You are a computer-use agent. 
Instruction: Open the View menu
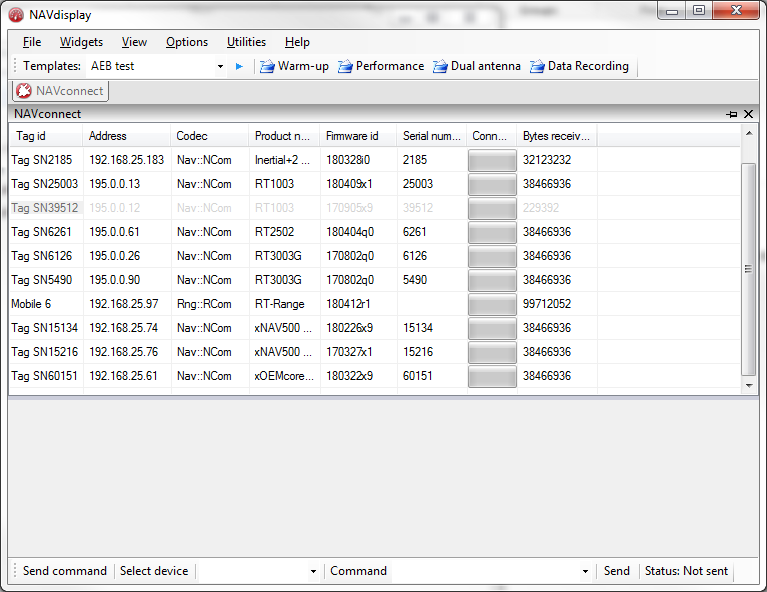(134, 42)
